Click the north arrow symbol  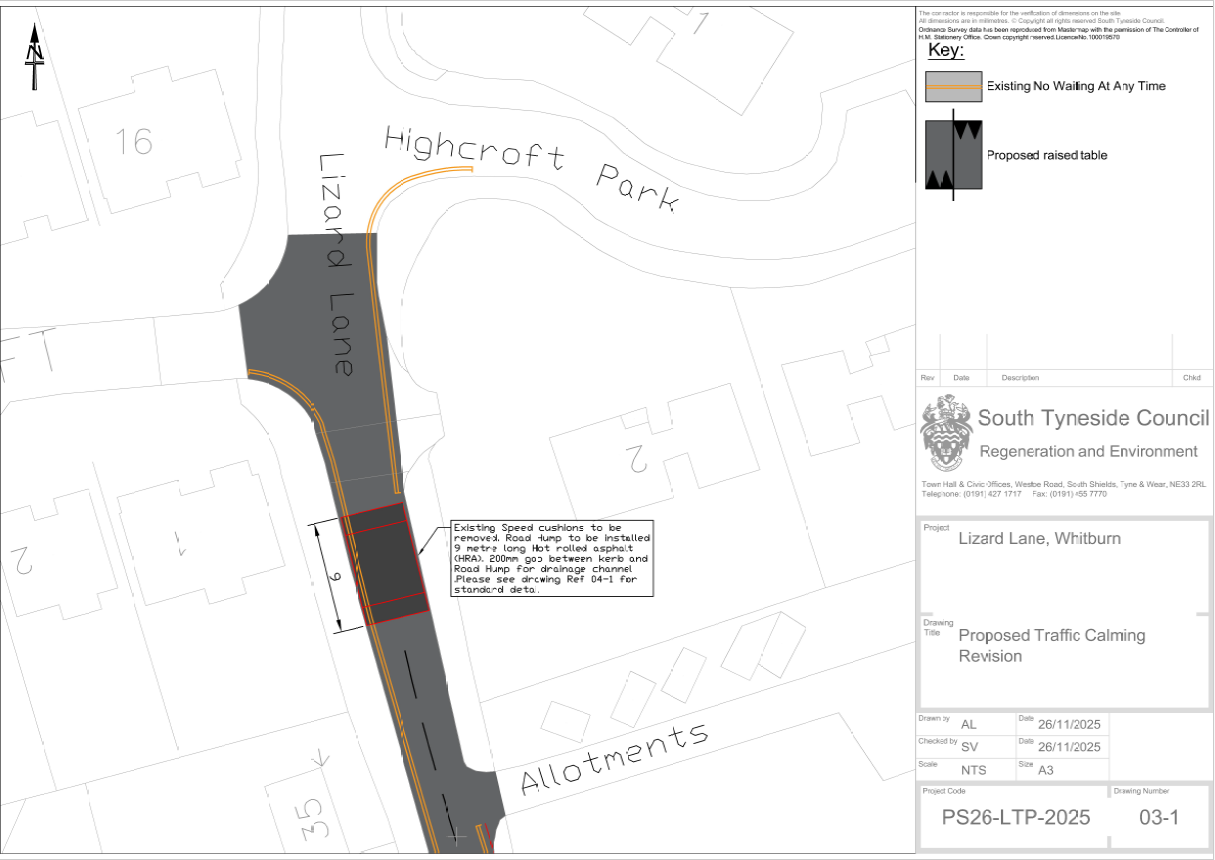[x=35, y=60]
